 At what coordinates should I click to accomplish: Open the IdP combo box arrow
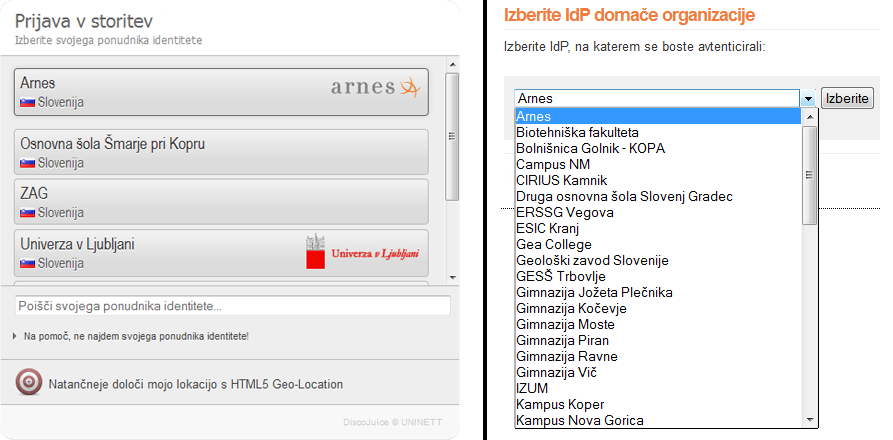coord(808,98)
